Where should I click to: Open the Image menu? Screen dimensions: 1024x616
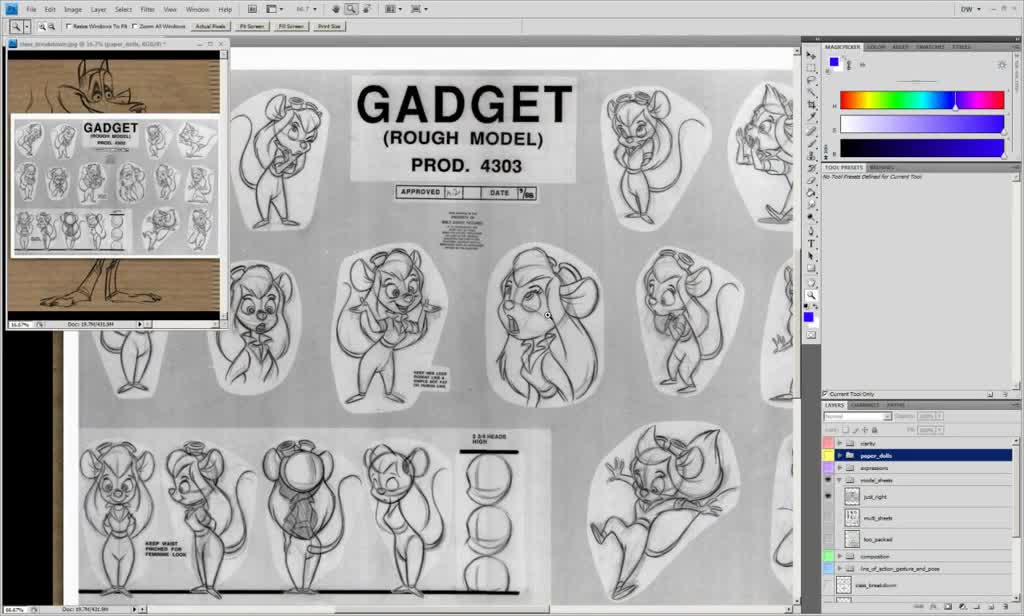point(72,9)
